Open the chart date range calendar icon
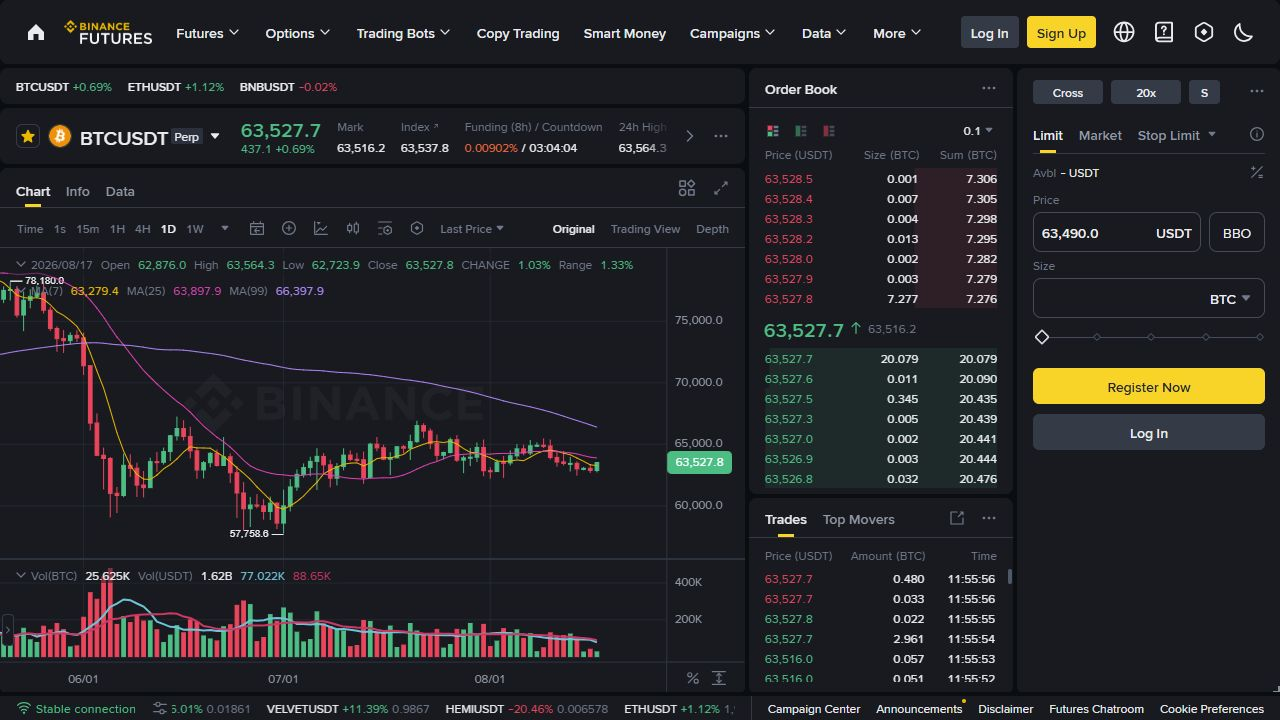Screen dimensions: 1280x720 [257, 229]
